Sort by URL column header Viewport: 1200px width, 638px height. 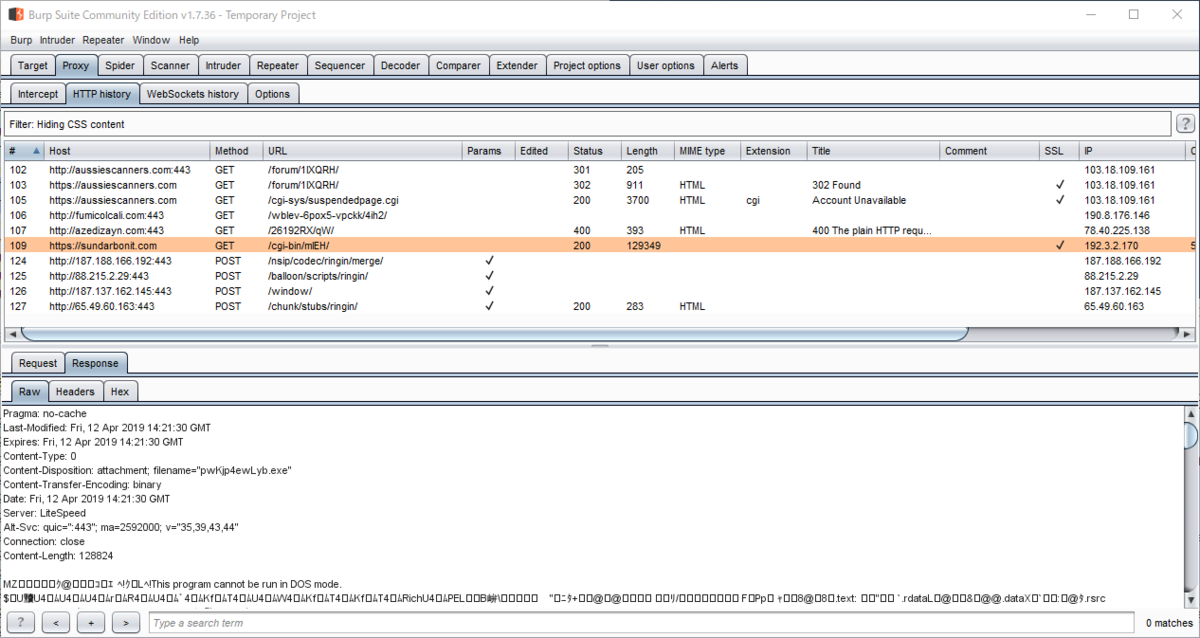[x=363, y=151]
